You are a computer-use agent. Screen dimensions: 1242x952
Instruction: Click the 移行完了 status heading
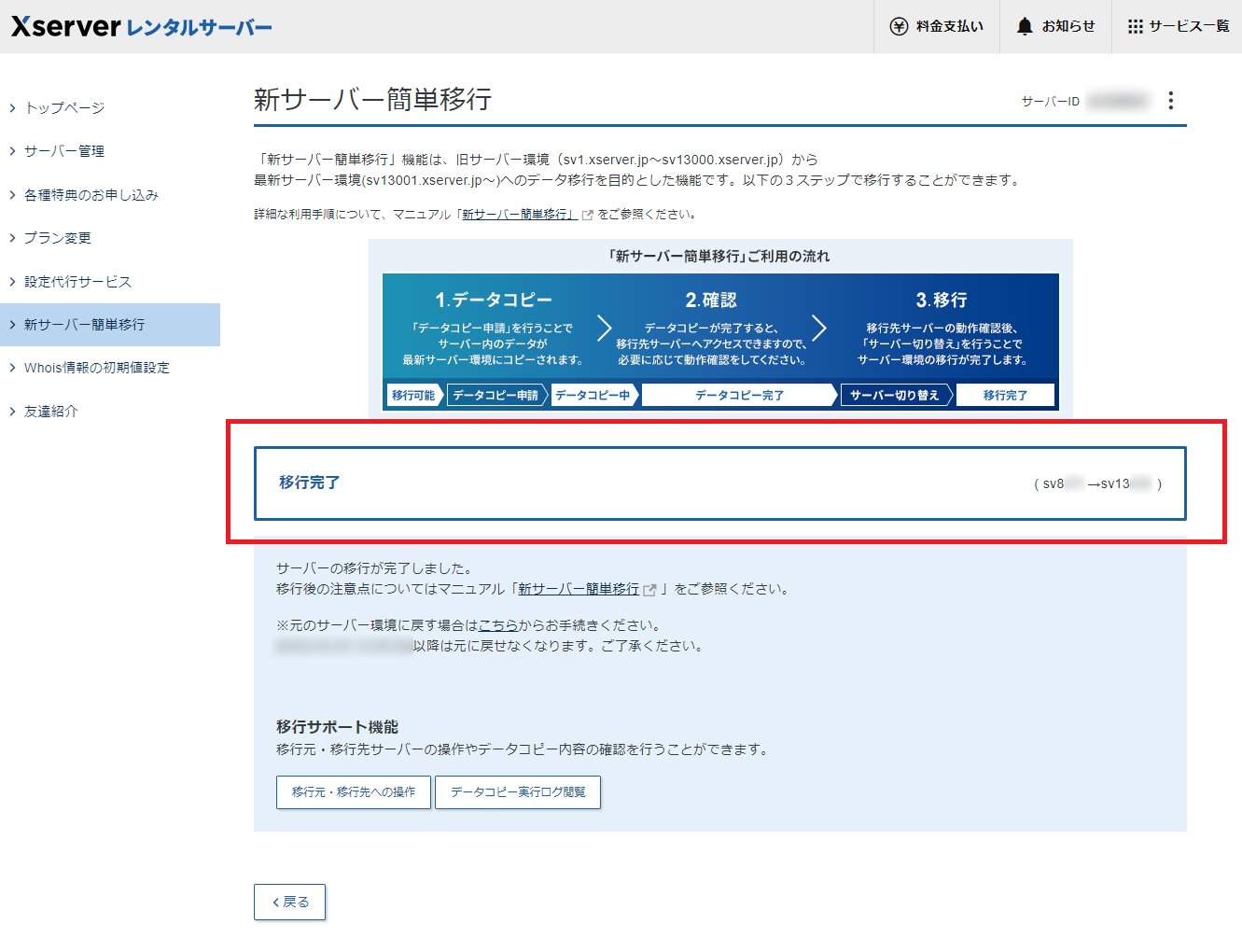point(310,483)
